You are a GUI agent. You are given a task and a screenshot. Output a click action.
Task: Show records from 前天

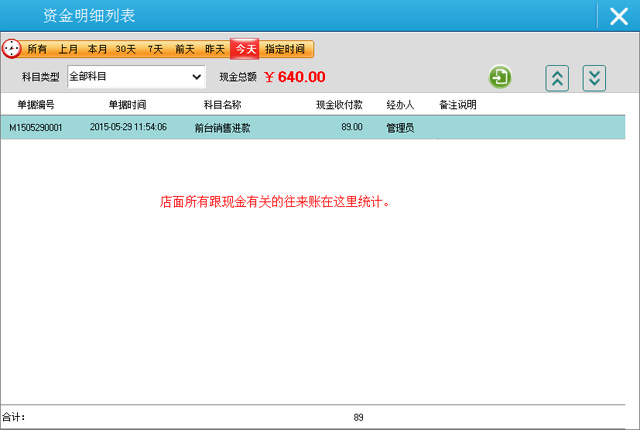pyautogui.click(x=185, y=49)
